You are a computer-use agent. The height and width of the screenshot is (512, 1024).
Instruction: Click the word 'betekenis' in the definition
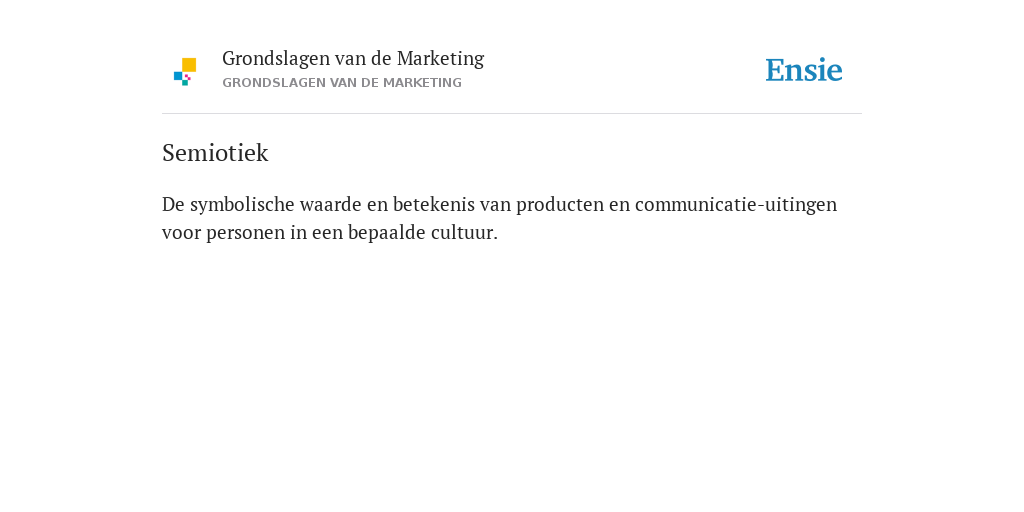coord(434,204)
